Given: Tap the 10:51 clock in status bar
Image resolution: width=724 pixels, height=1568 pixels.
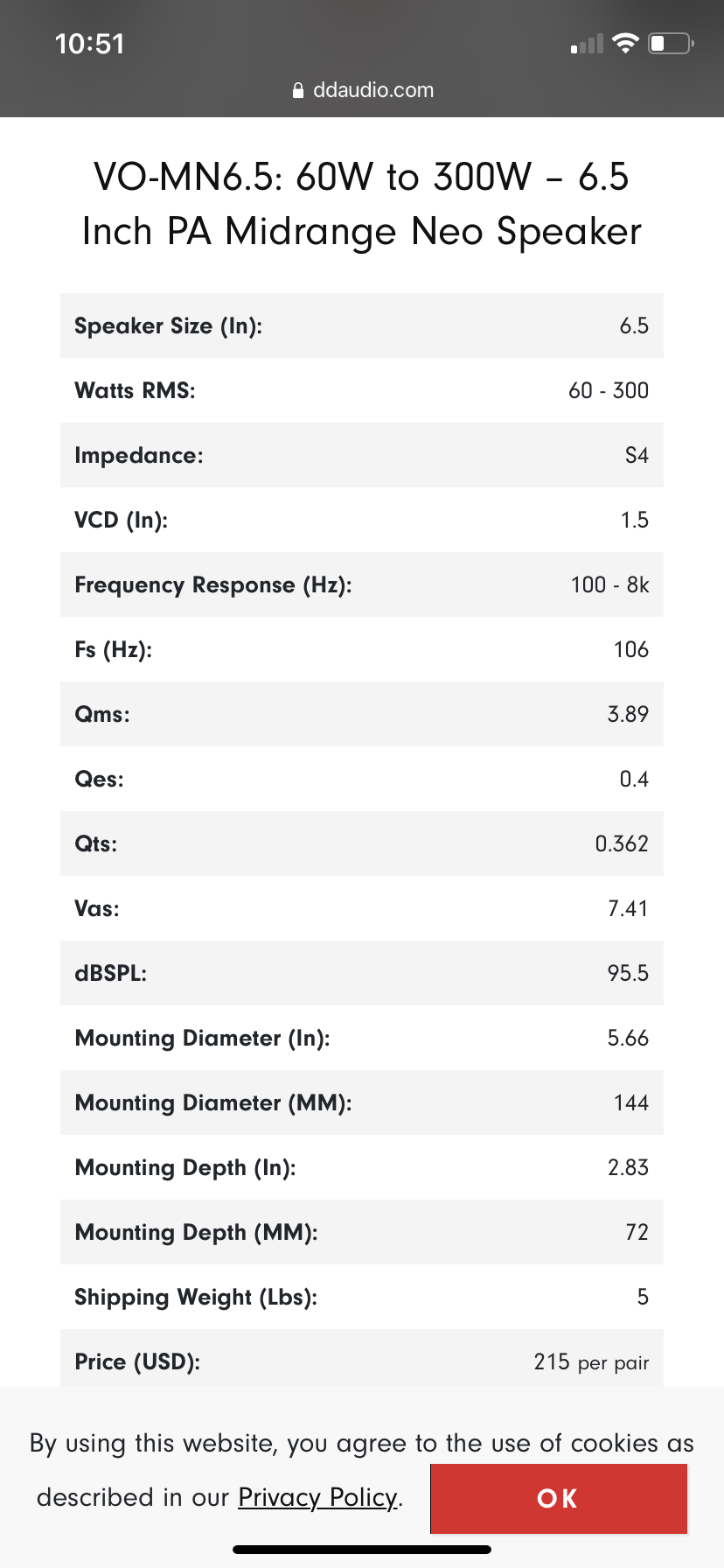Looking at the screenshot, I should (89, 44).
